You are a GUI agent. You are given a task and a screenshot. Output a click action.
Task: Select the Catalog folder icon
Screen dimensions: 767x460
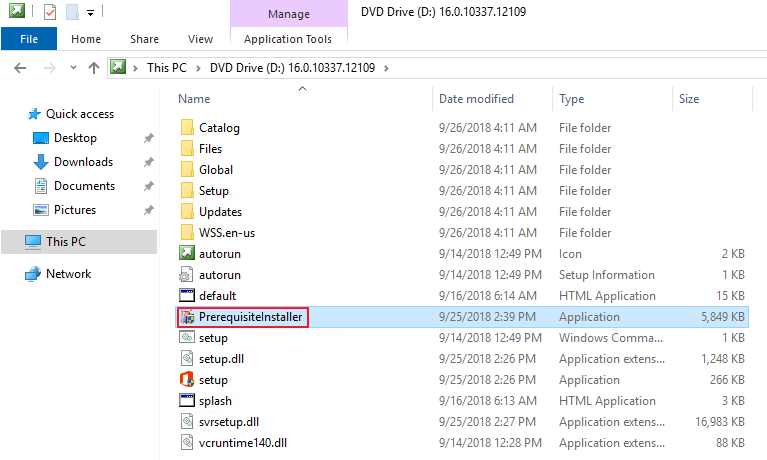pyautogui.click(x=186, y=127)
